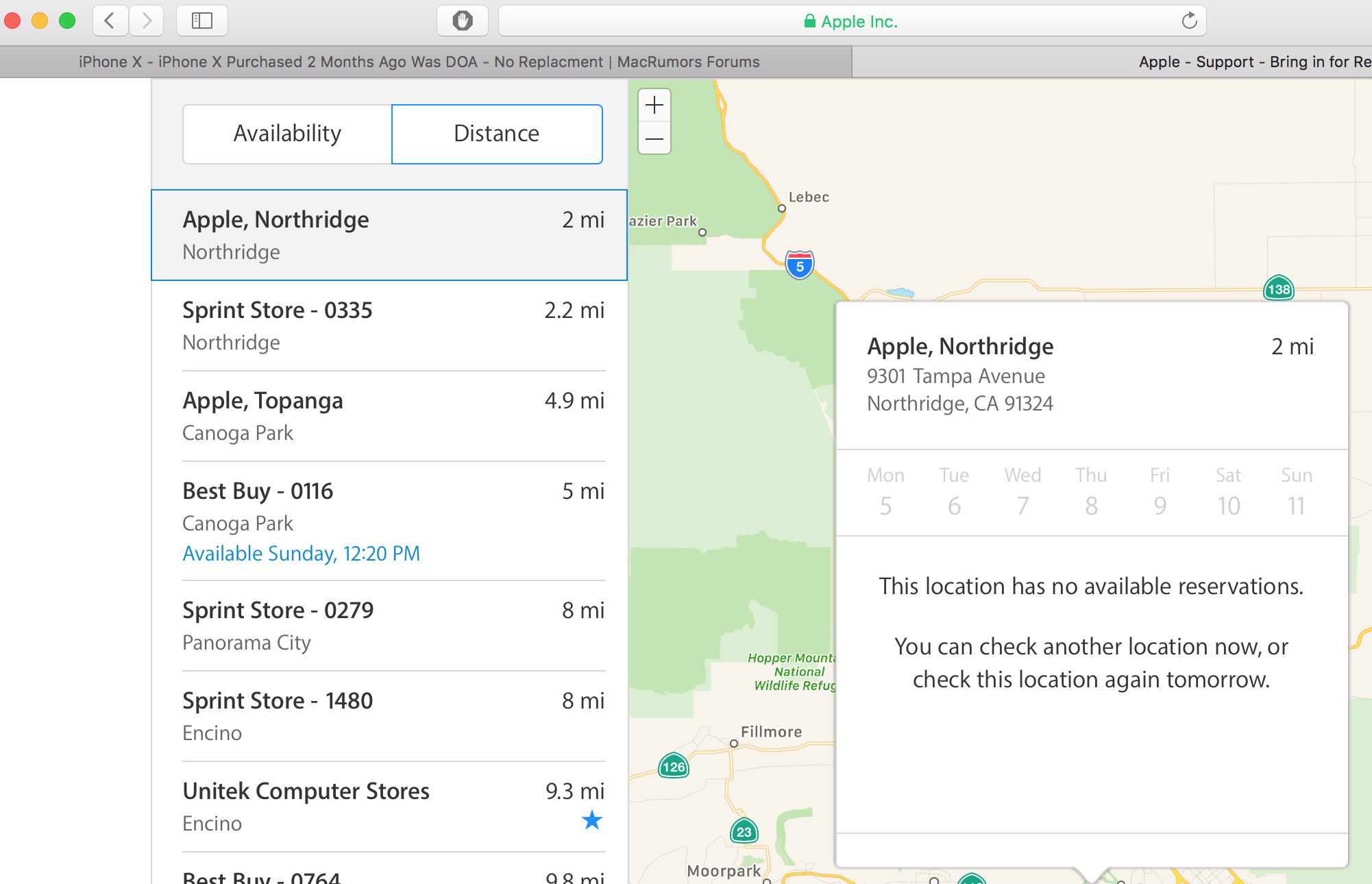Open the privacy shield extension icon
Viewport: 1372px width, 884px height.
click(463, 21)
